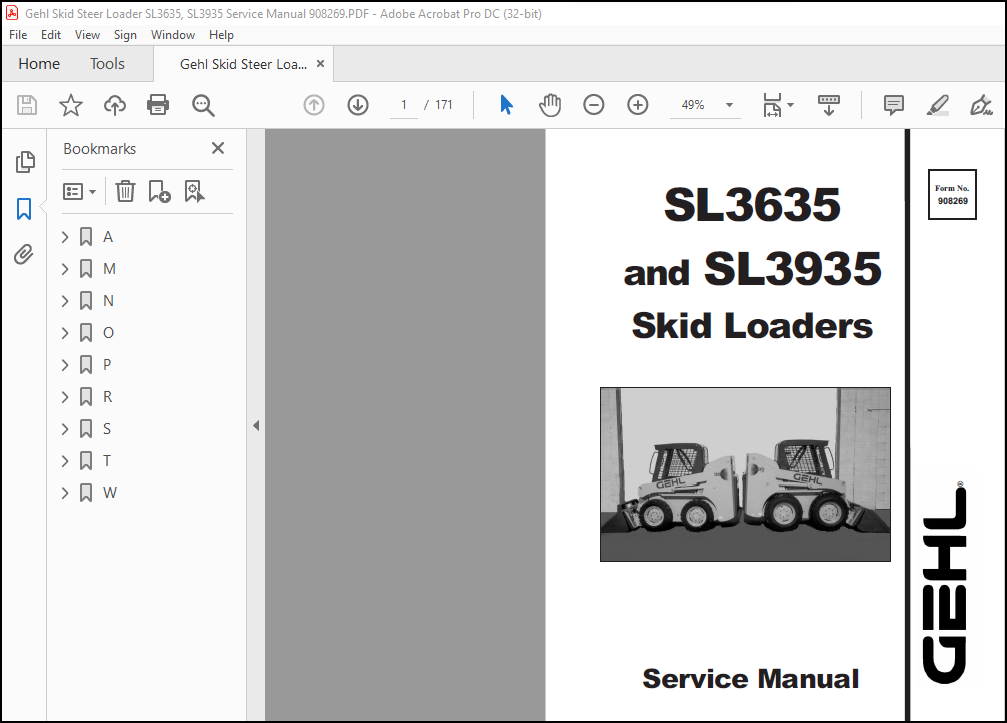Open the Attachments paperclip panel
The height and width of the screenshot is (723, 1007).
click(24, 255)
